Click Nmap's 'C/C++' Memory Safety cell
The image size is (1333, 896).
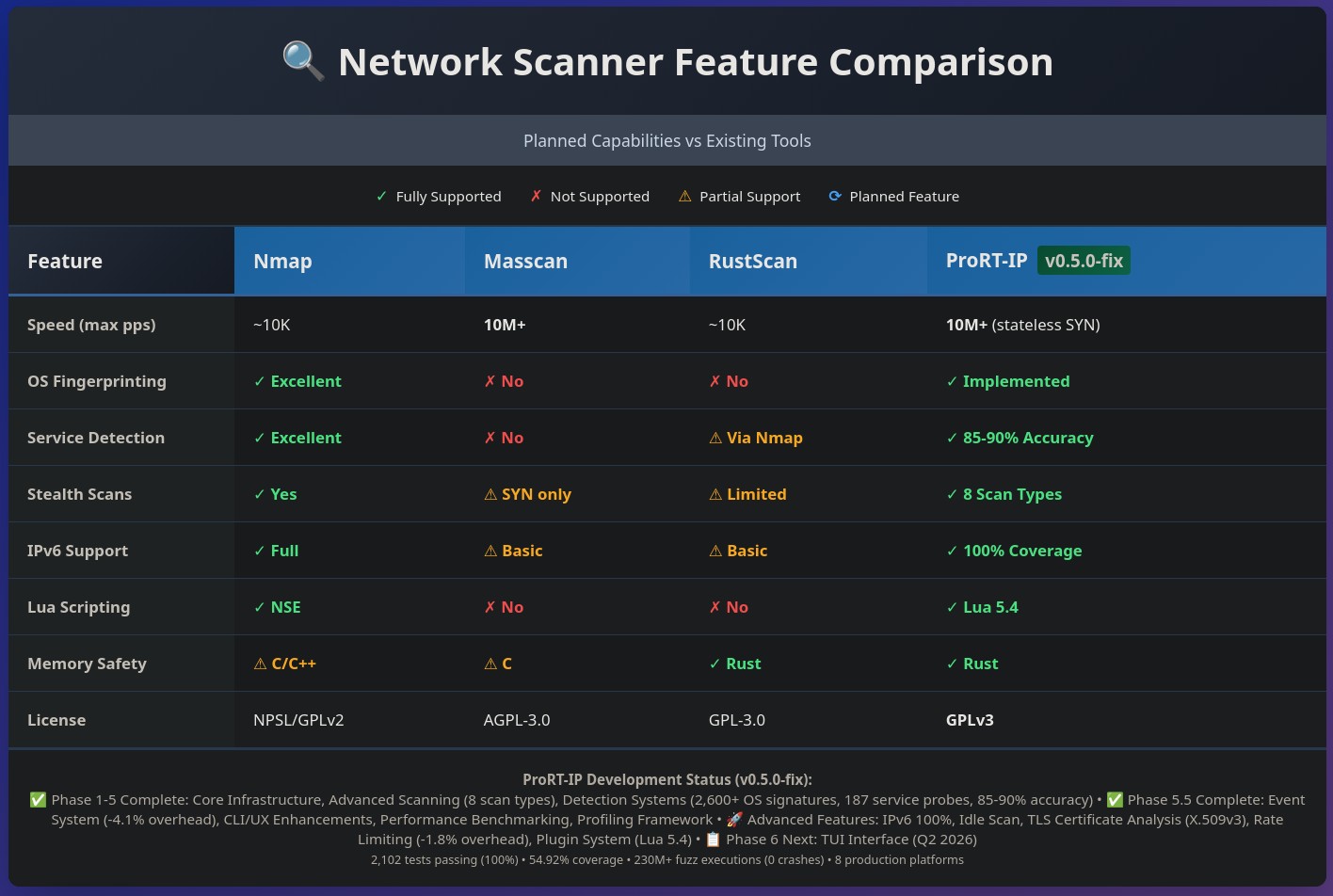[x=284, y=664]
